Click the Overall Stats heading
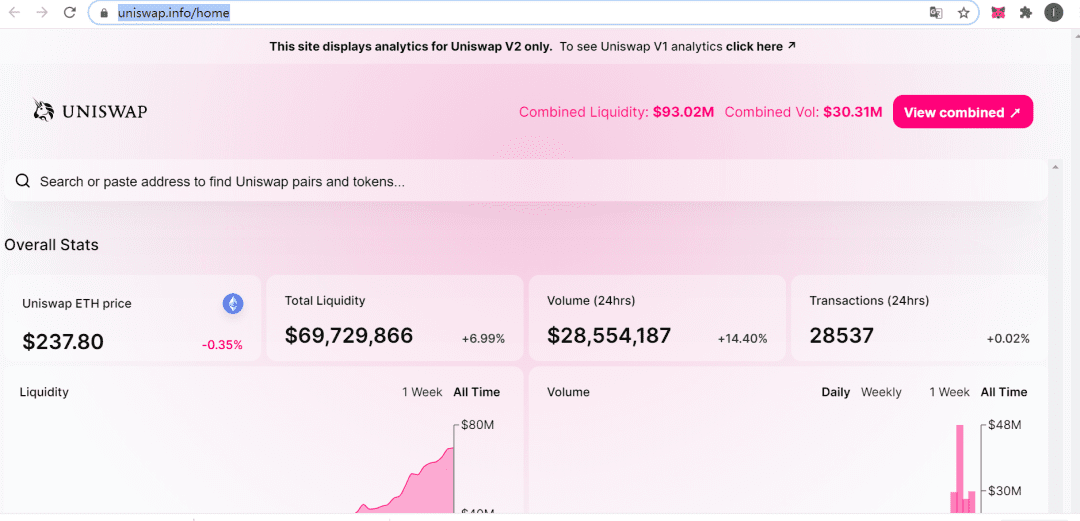 (52, 245)
